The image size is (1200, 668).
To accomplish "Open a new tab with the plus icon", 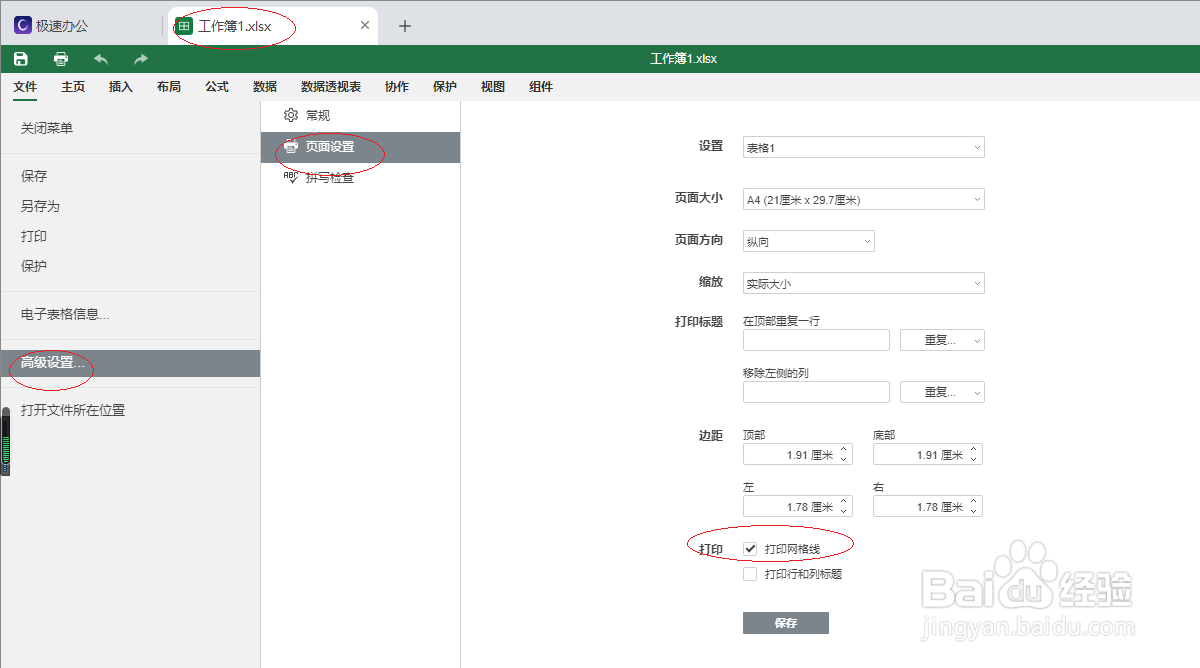I will pyautogui.click(x=404, y=25).
